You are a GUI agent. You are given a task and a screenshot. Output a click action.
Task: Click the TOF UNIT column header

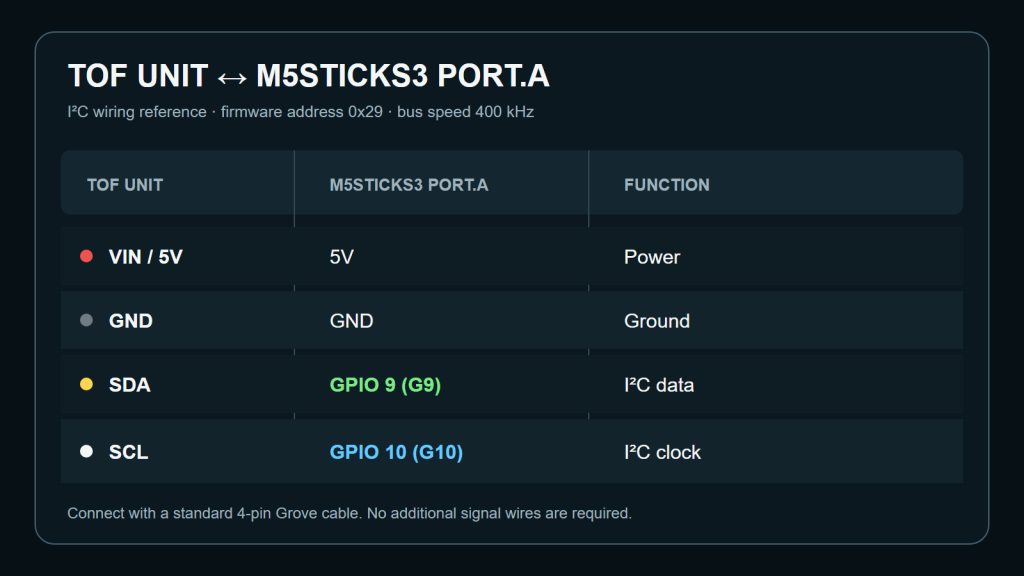click(x=125, y=185)
